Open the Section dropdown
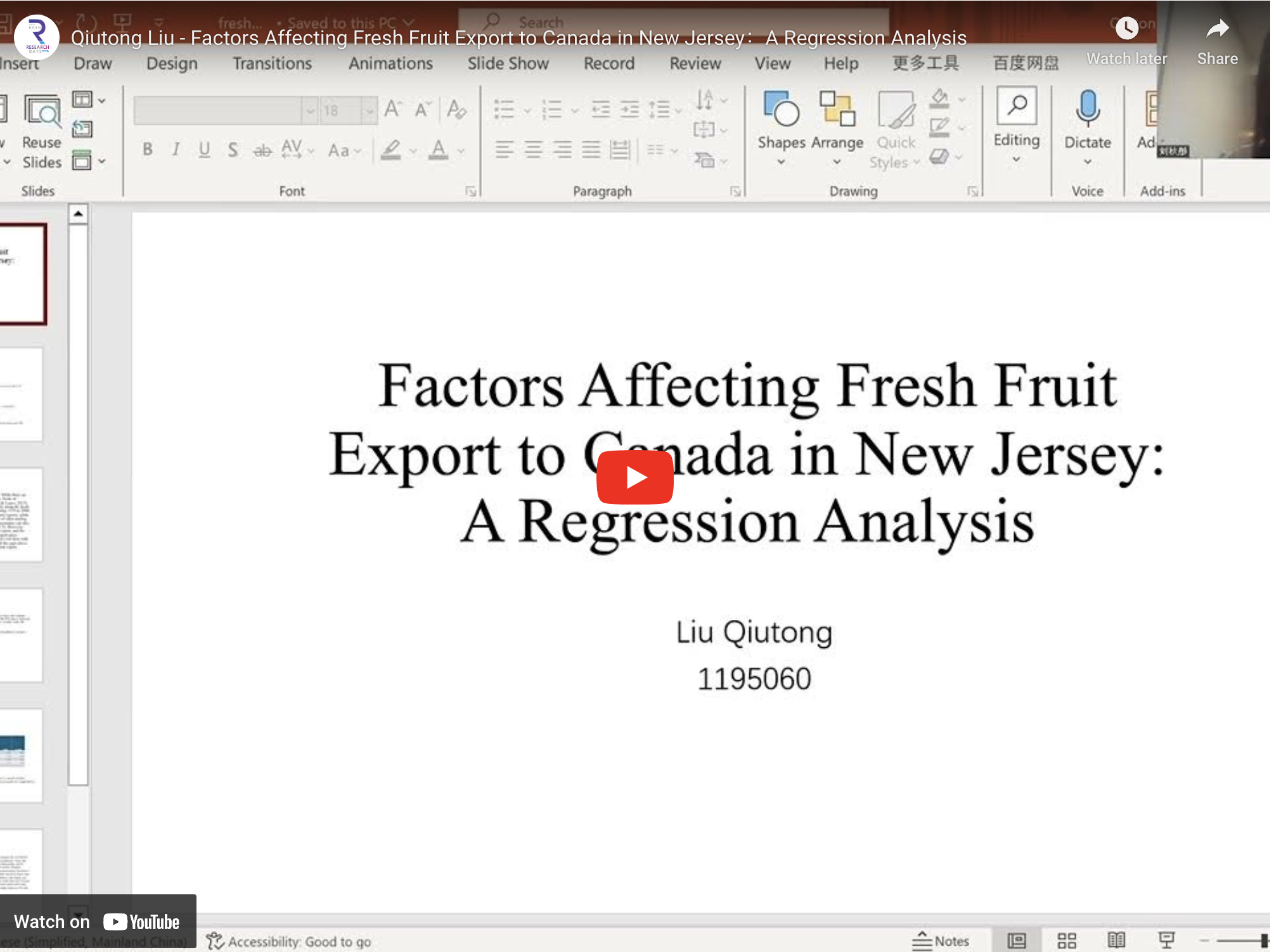 pos(88,160)
